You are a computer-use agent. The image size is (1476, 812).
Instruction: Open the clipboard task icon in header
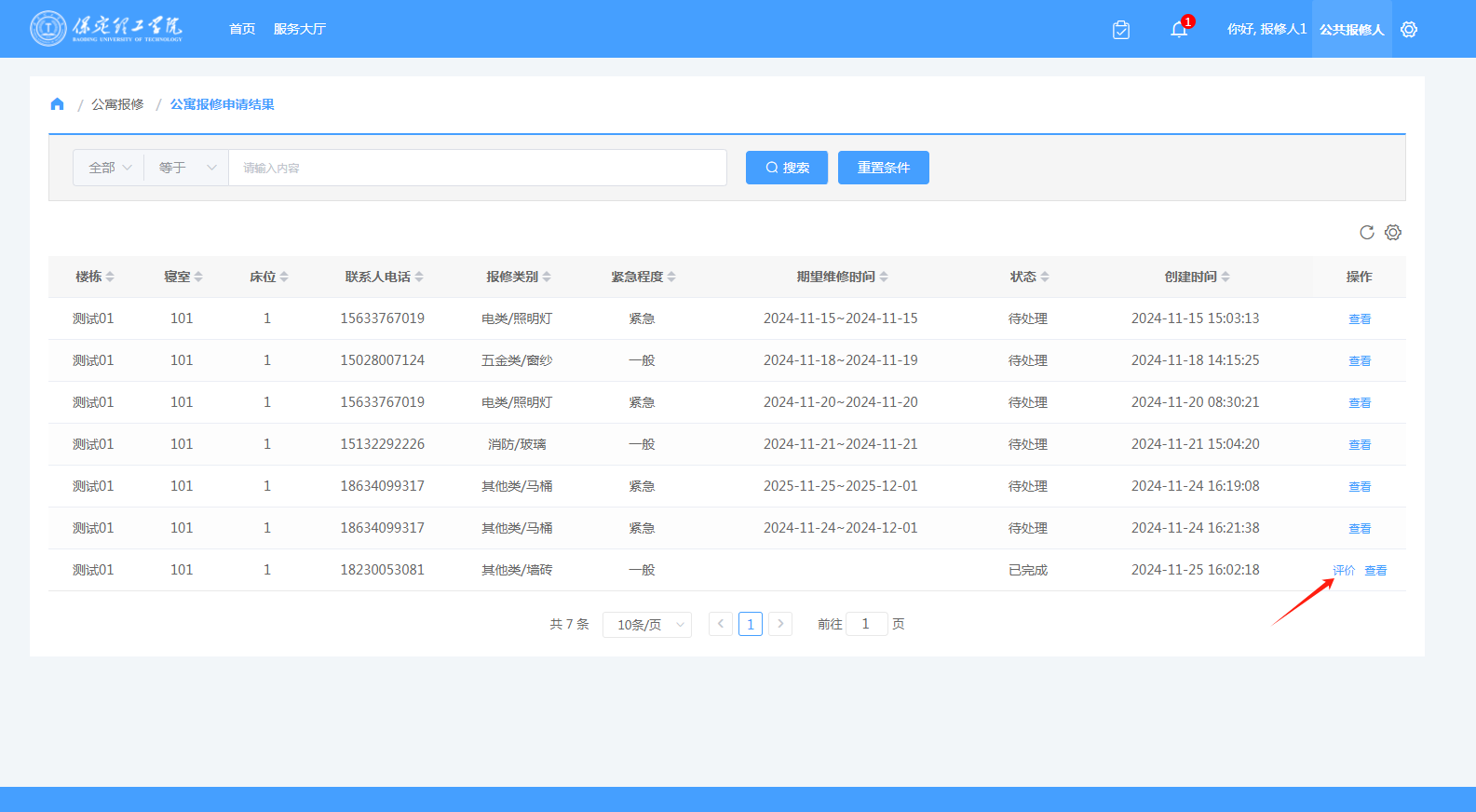1121,30
